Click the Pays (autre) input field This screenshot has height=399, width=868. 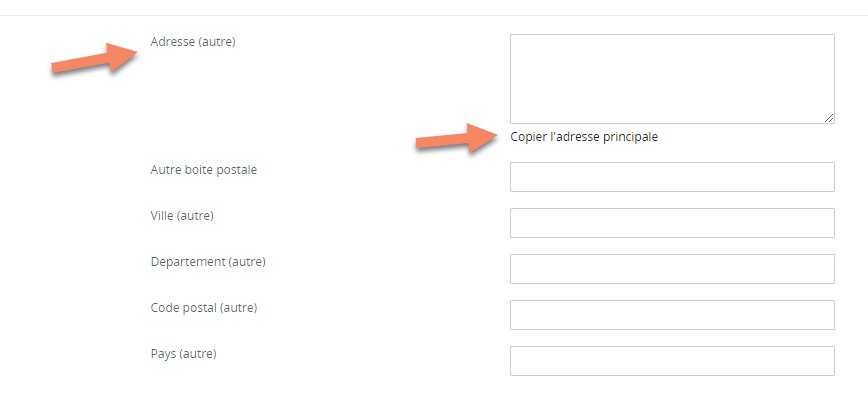tap(672, 361)
